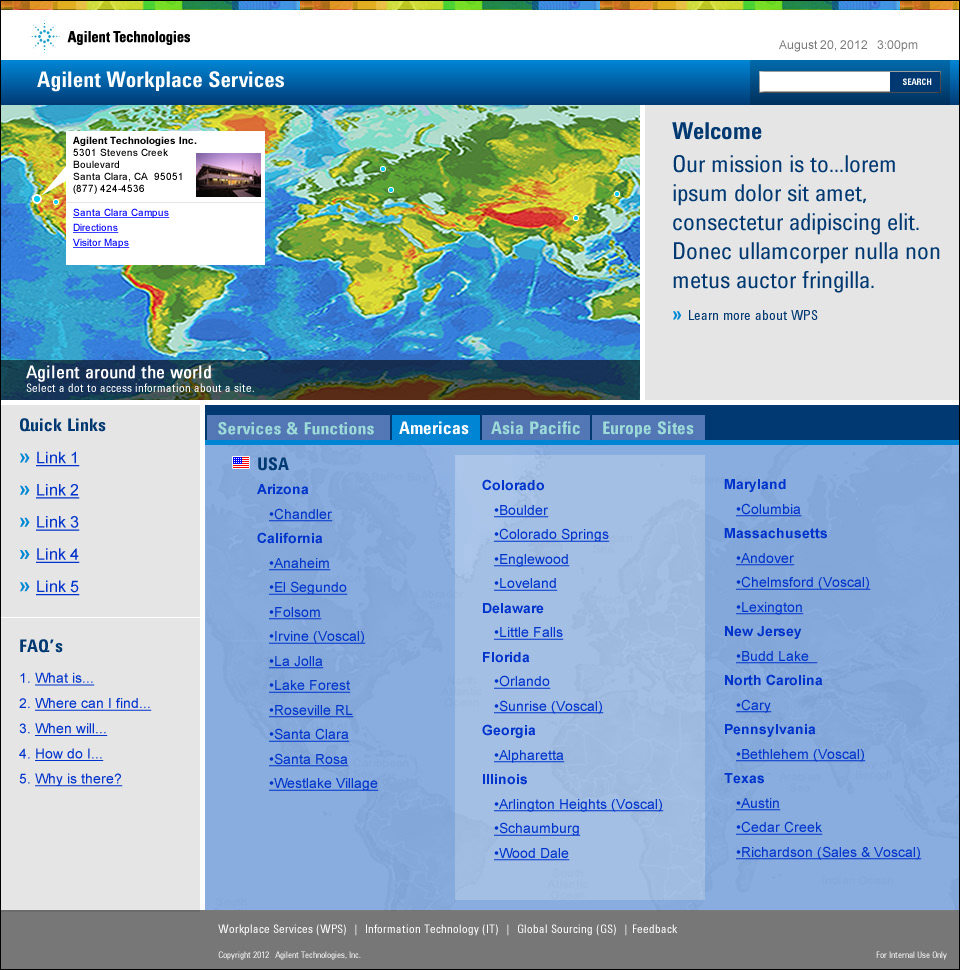960x970 pixels.
Task: Open the Andover site link
Action: coord(765,558)
